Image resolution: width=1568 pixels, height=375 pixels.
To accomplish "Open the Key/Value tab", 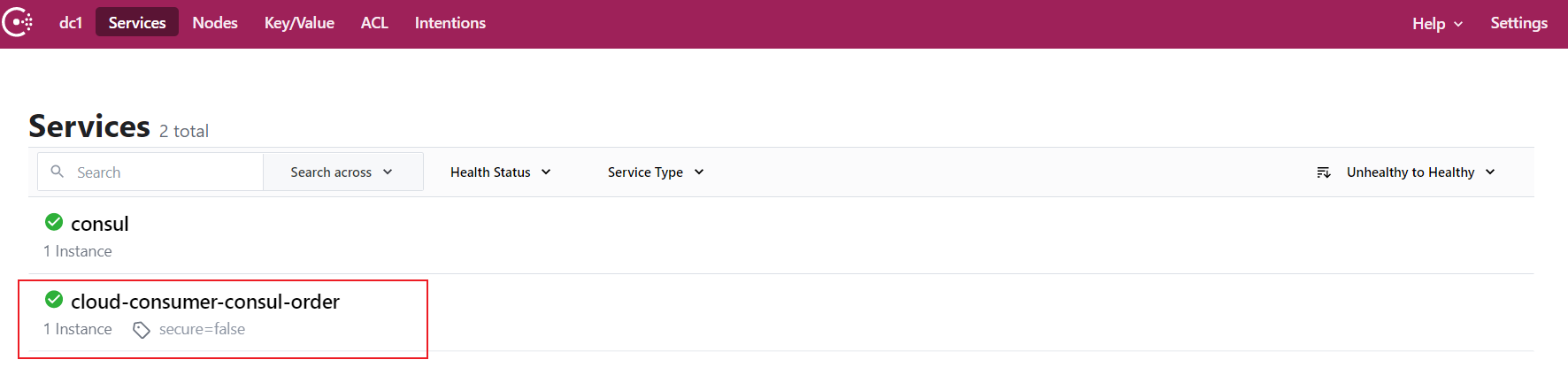I will point(299,23).
